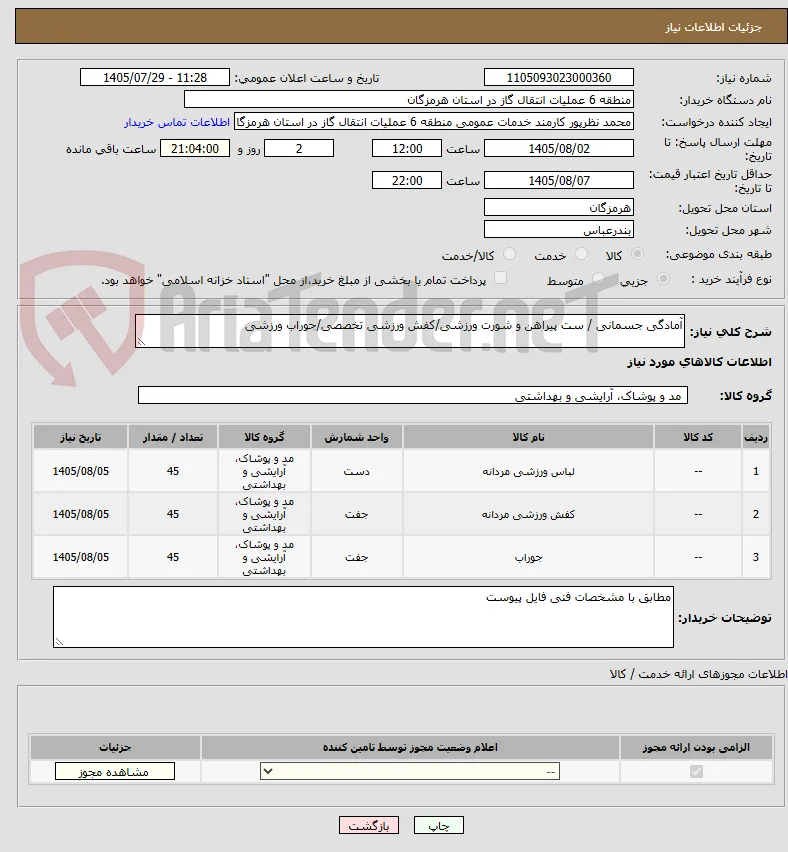Click the واحد شمارش column header
This screenshot has height=852, width=788.
[357, 437]
